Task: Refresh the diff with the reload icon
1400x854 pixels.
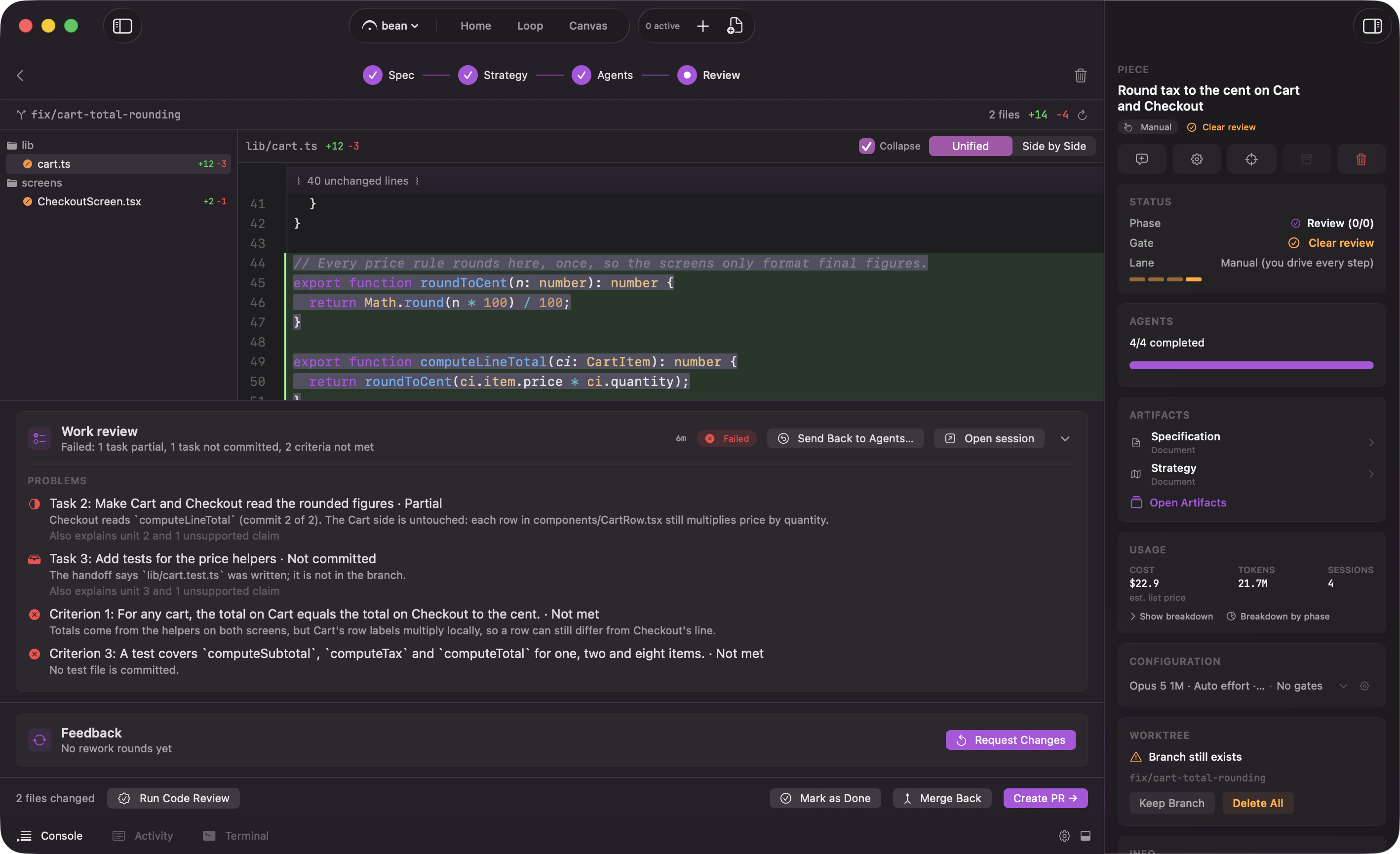Action: tap(1083, 115)
